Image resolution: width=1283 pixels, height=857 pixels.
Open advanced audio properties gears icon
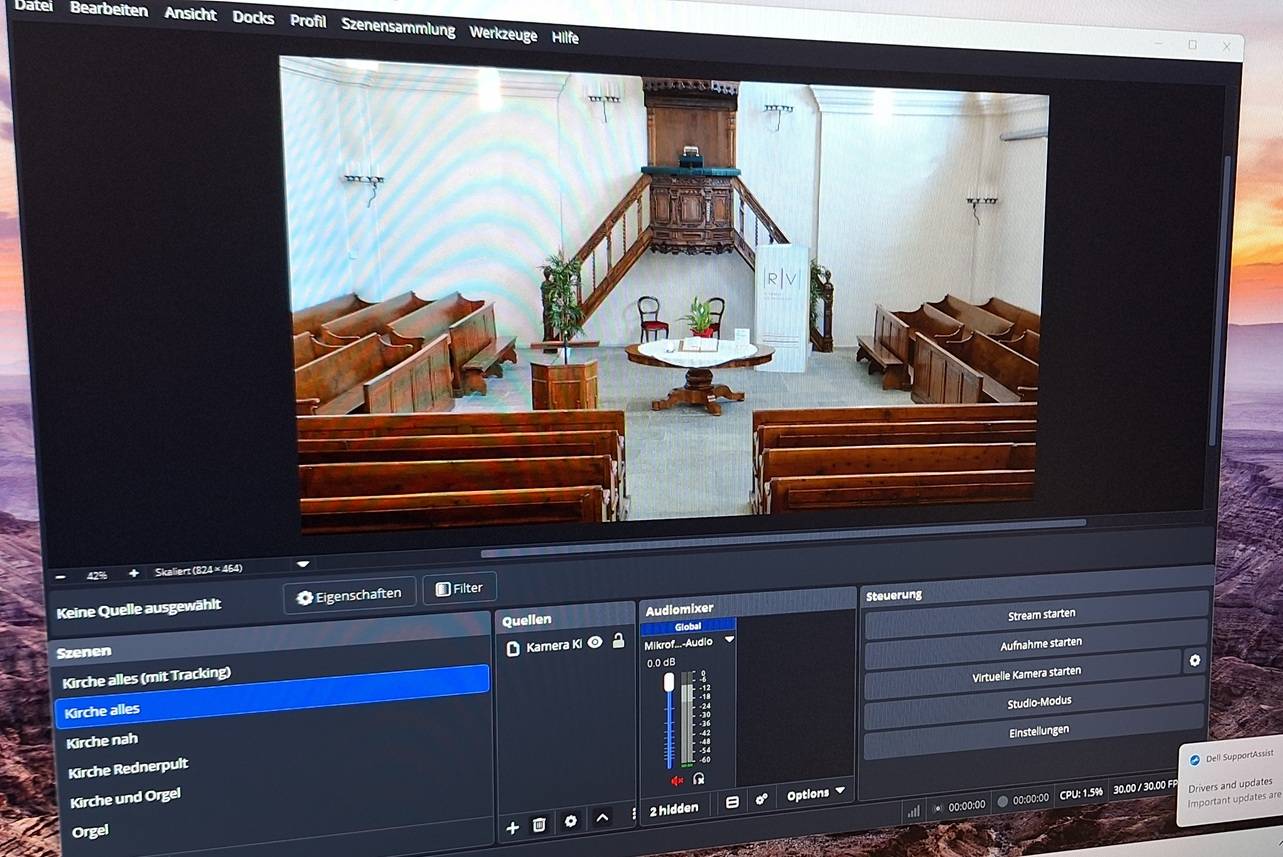pos(762,800)
